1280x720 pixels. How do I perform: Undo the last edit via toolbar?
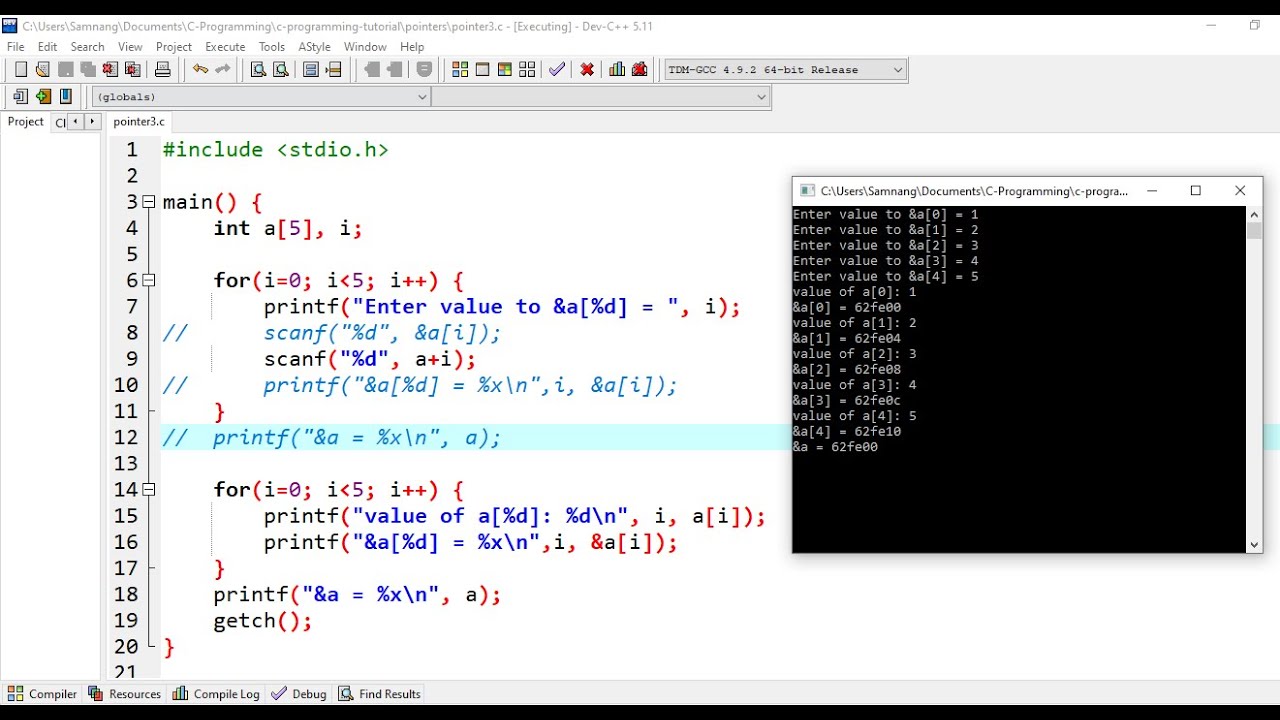[200, 69]
